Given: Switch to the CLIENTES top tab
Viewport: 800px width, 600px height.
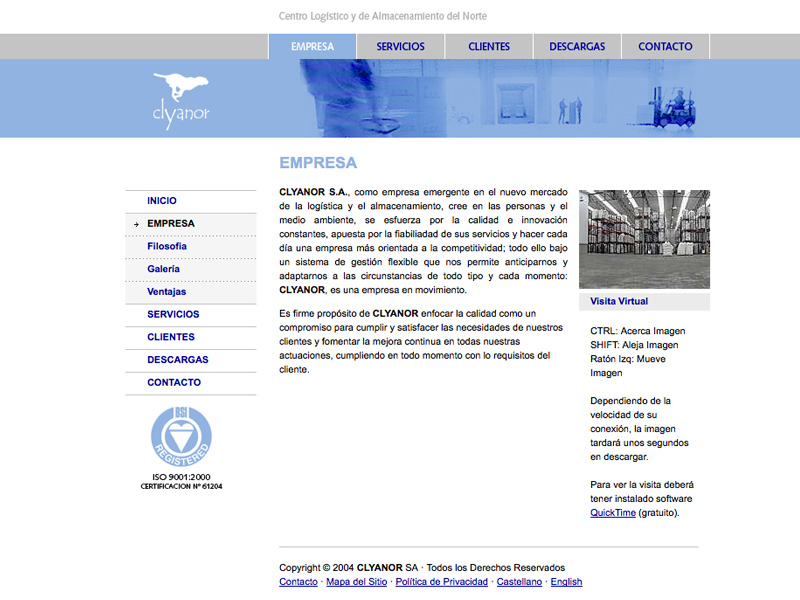Looking at the screenshot, I should click(x=489, y=47).
